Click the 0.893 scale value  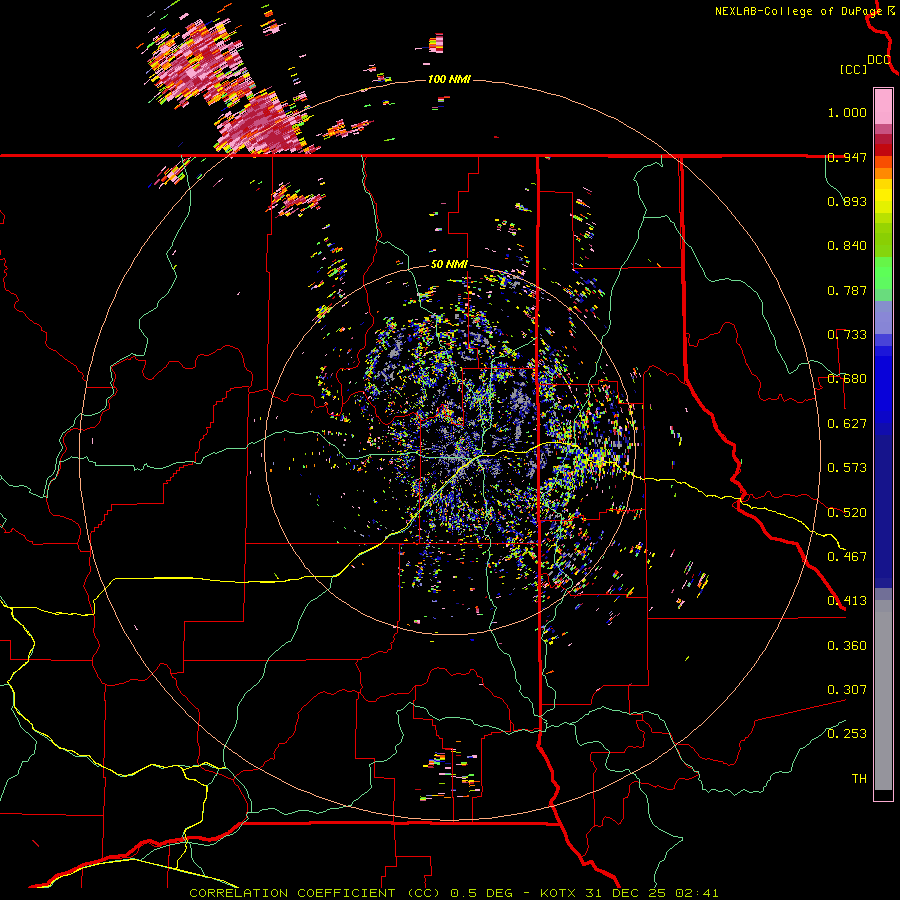click(847, 201)
